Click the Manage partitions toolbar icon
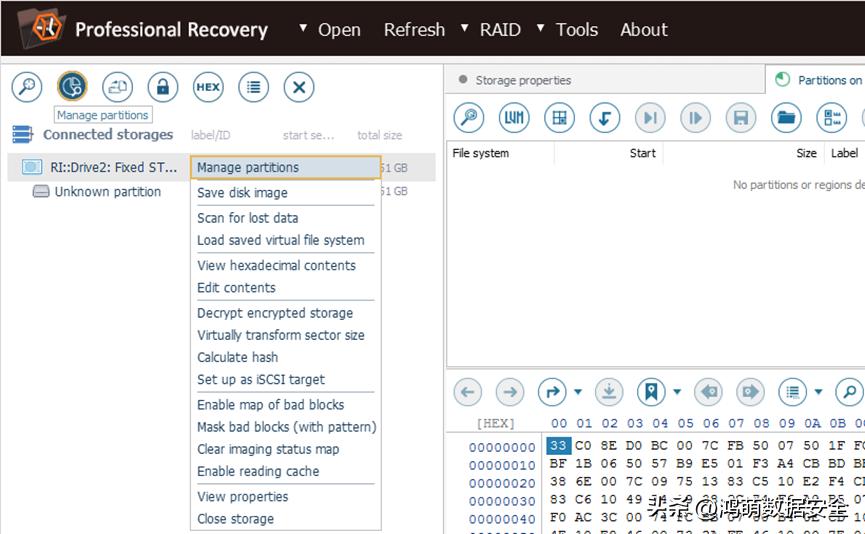Image resolution: width=865 pixels, height=534 pixels. [71, 87]
